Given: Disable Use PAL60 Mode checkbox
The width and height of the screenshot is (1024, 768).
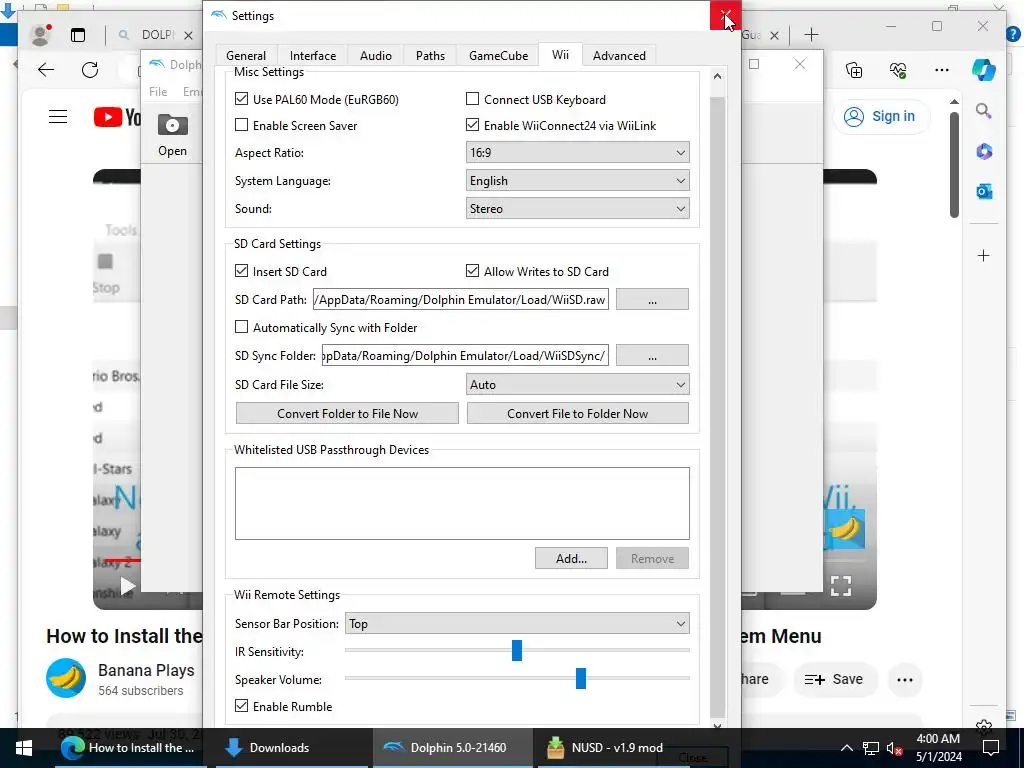Looking at the screenshot, I should [242, 99].
